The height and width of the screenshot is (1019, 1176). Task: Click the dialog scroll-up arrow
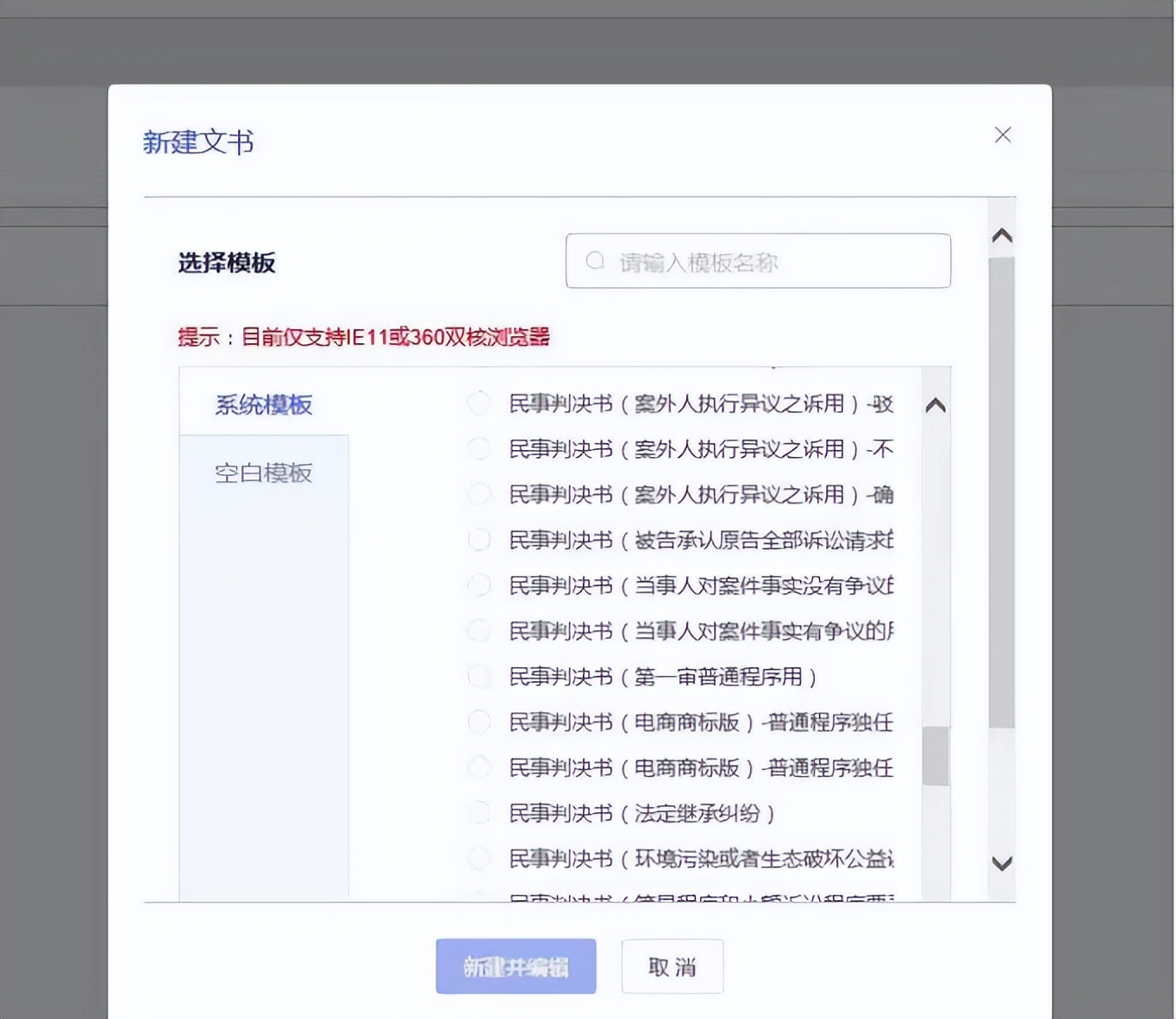pos(1000,234)
